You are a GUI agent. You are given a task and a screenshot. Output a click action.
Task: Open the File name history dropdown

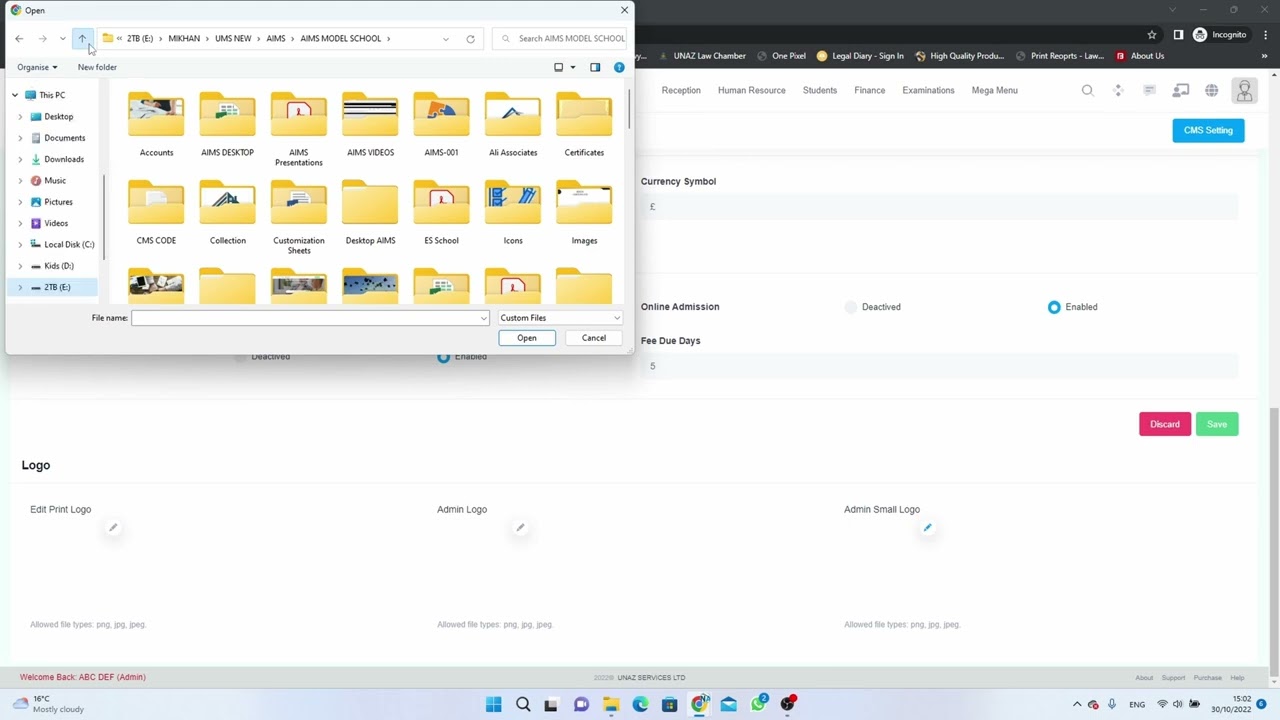coord(484,318)
